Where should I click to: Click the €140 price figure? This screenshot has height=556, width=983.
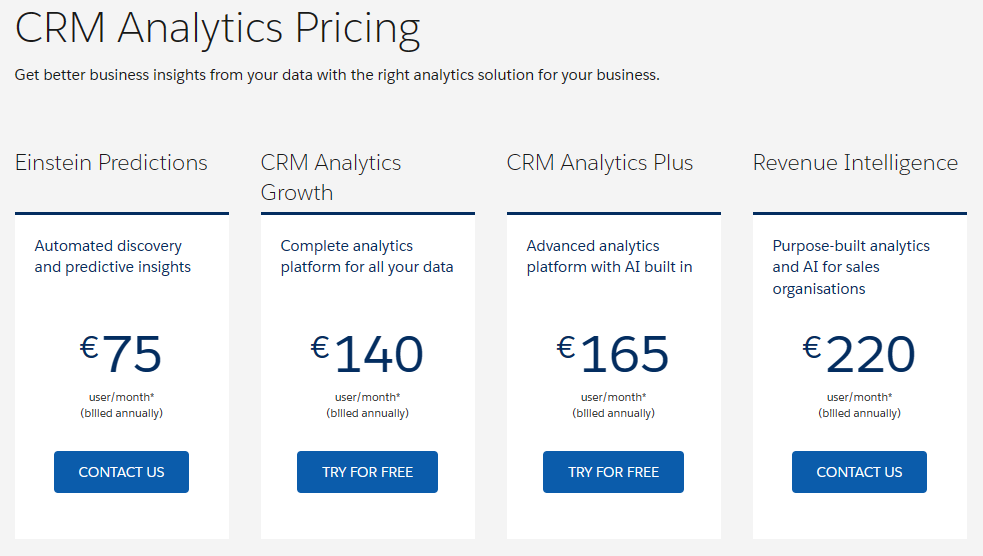click(x=367, y=354)
